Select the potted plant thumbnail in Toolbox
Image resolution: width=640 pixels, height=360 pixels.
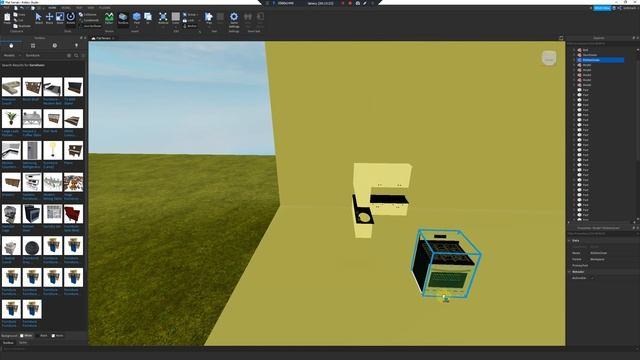point(11,119)
